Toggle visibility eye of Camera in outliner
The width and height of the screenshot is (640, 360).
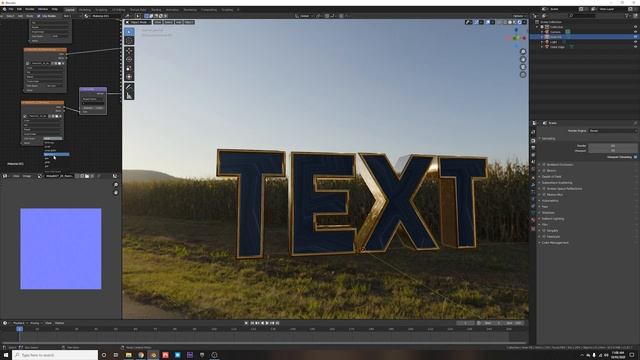(x=635, y=32)
